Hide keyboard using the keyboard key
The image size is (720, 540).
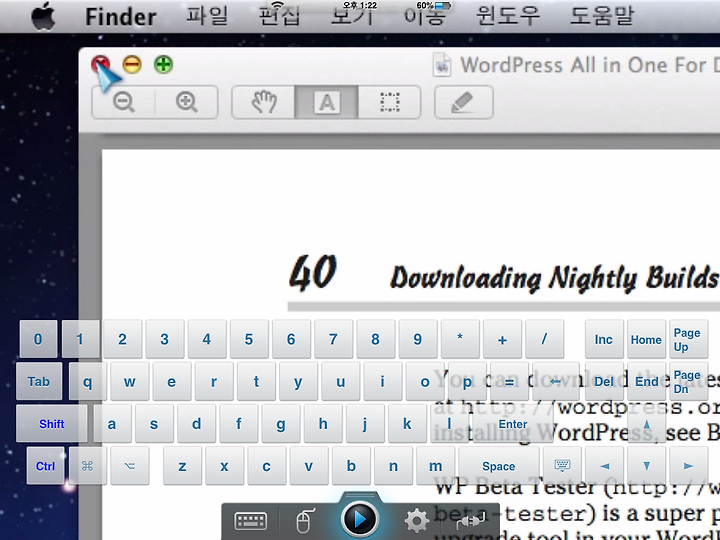click(562, 466)
